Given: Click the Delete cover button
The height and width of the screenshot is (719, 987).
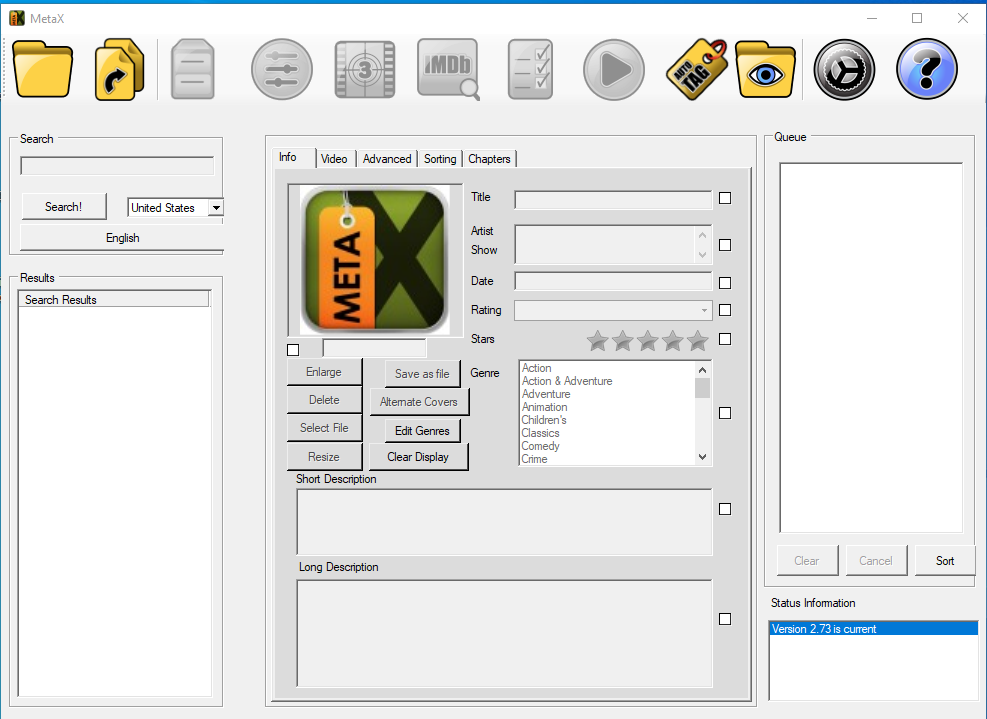Looking at the screenshot, I should point(324,400).
